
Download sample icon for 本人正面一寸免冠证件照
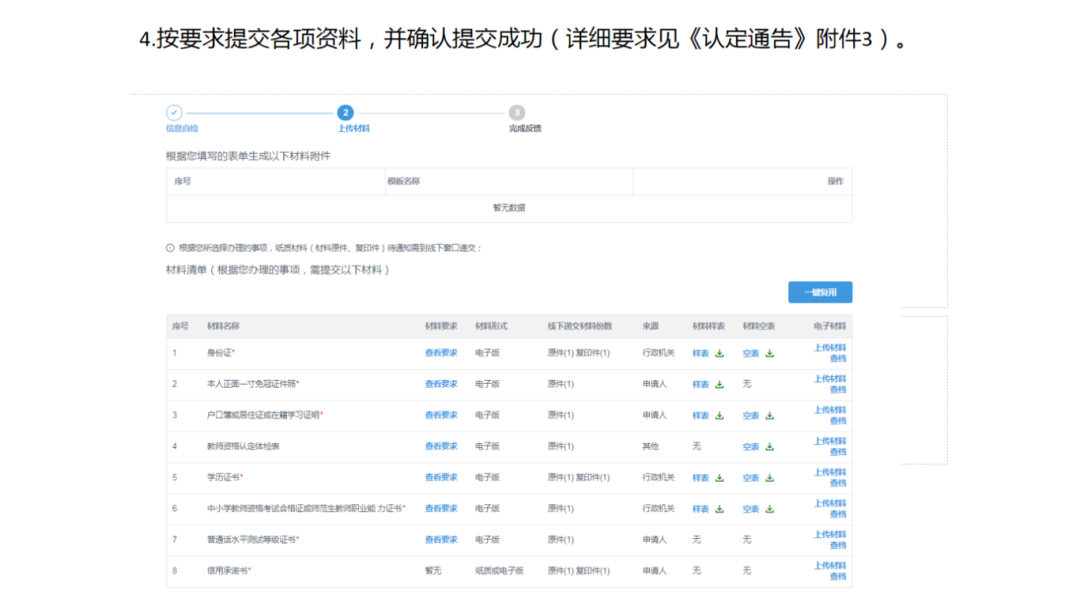point(719,385)
